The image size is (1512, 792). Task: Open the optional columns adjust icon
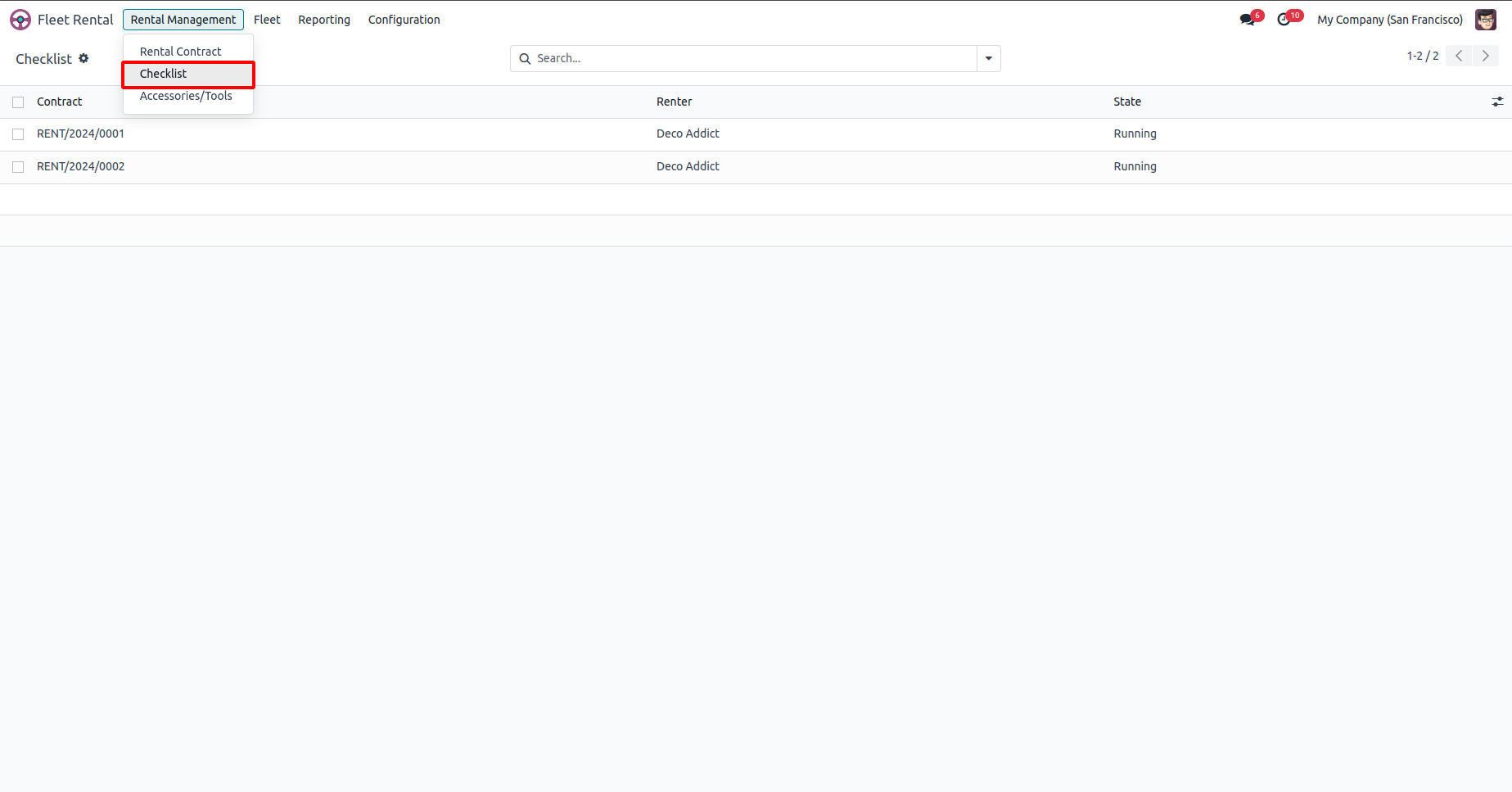click(1497, 102)
